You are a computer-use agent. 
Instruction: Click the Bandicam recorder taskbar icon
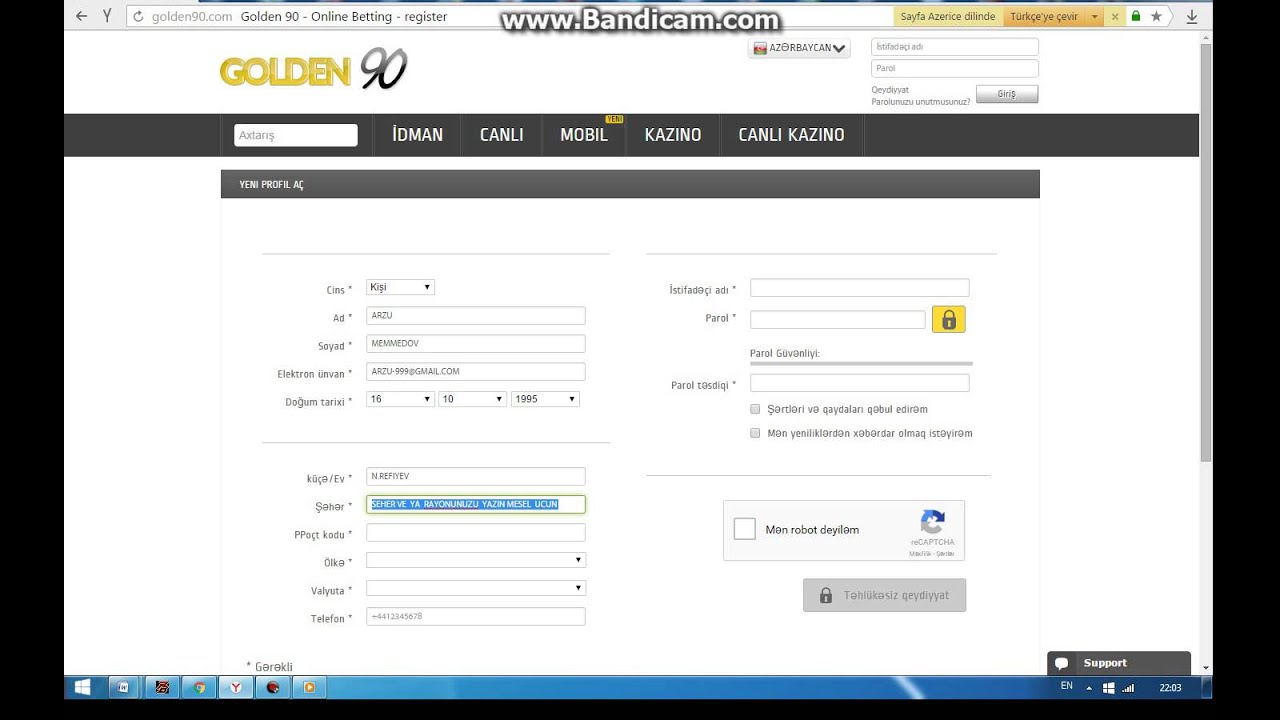coord(272,687)
